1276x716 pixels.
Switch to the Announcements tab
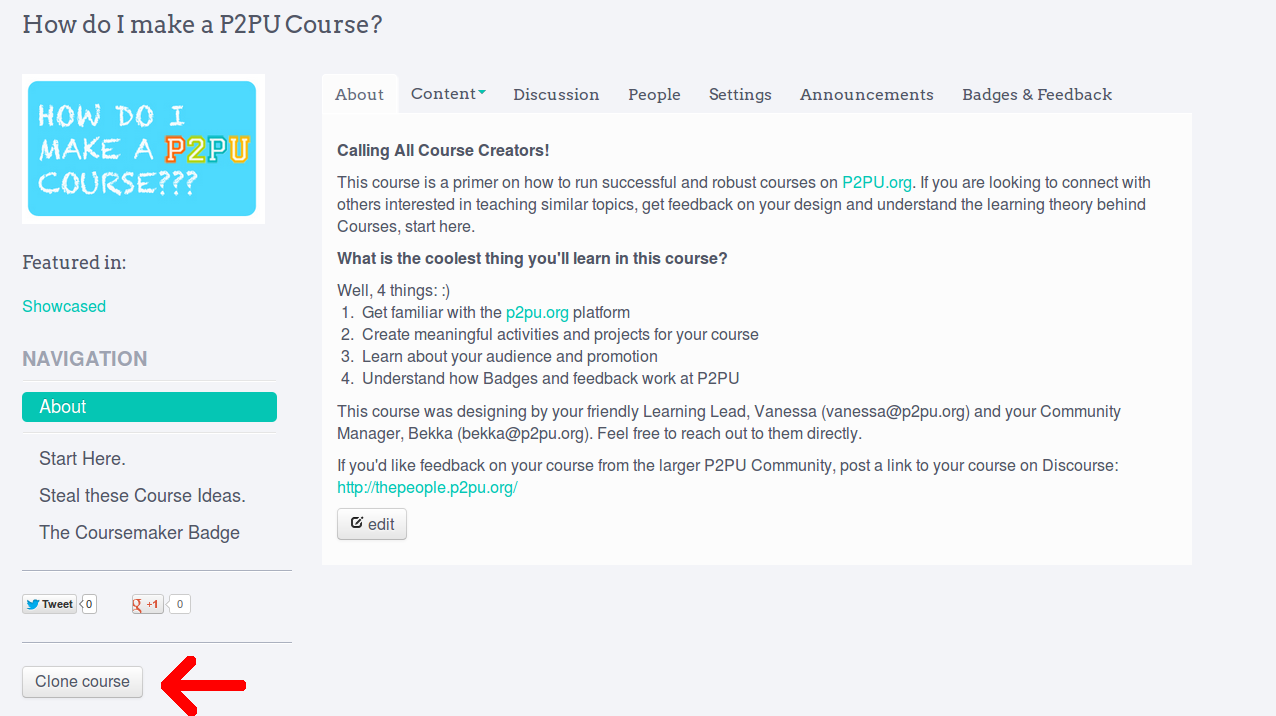pos(866,95)
